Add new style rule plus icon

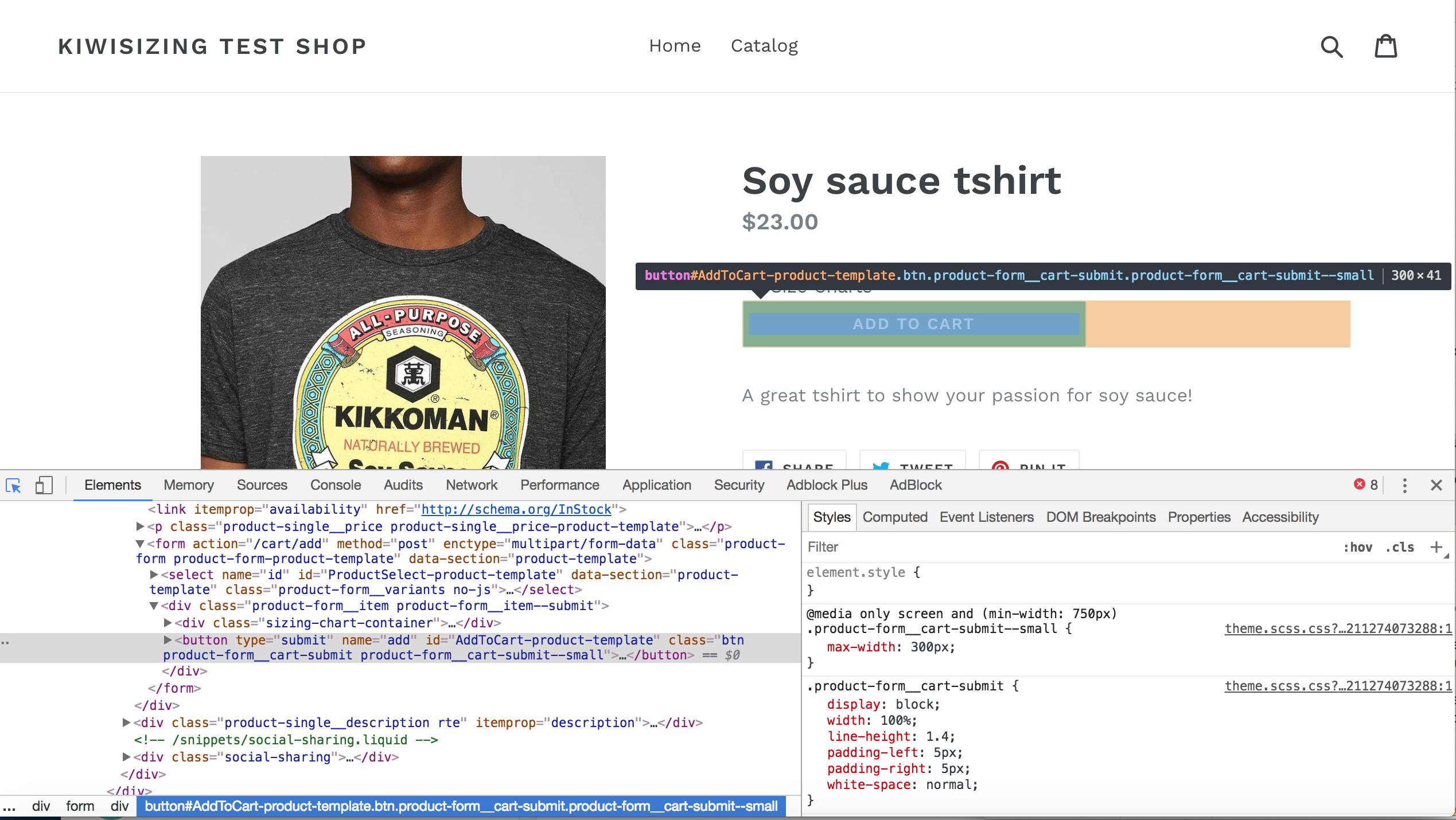1436,547
